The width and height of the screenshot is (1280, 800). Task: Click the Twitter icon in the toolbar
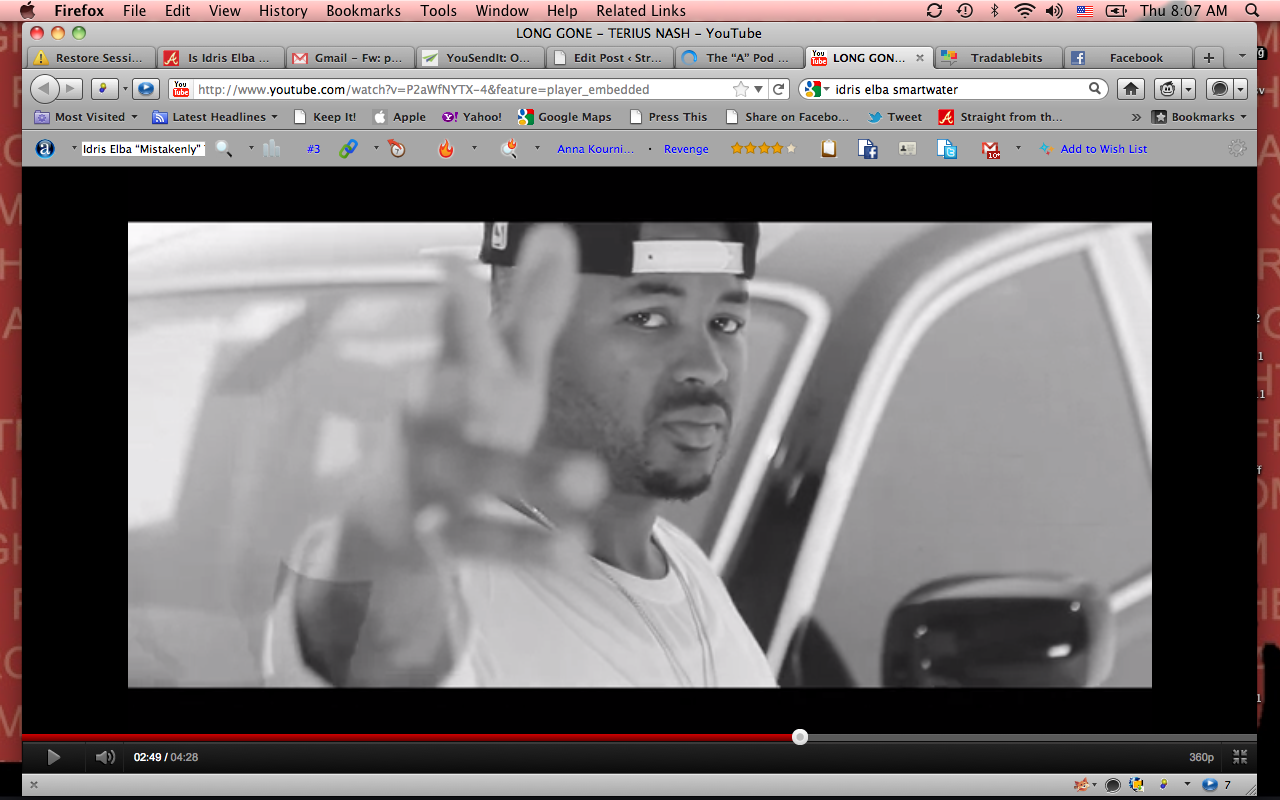point(947,149)
